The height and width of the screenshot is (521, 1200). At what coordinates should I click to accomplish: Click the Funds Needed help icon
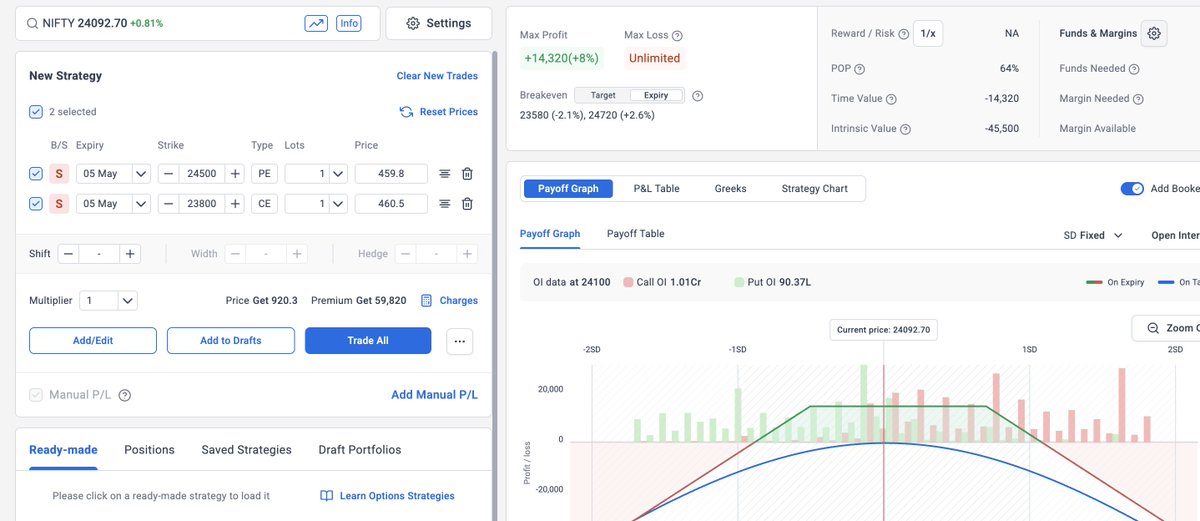[1135, 69]
